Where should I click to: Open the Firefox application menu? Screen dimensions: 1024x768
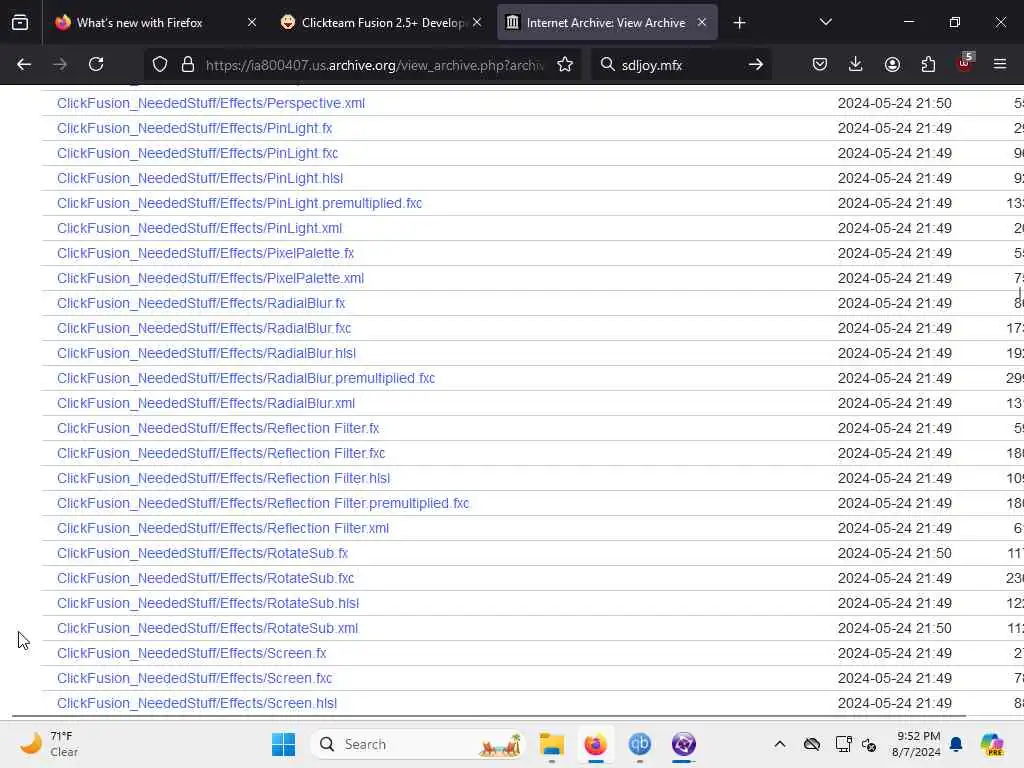1000,64
